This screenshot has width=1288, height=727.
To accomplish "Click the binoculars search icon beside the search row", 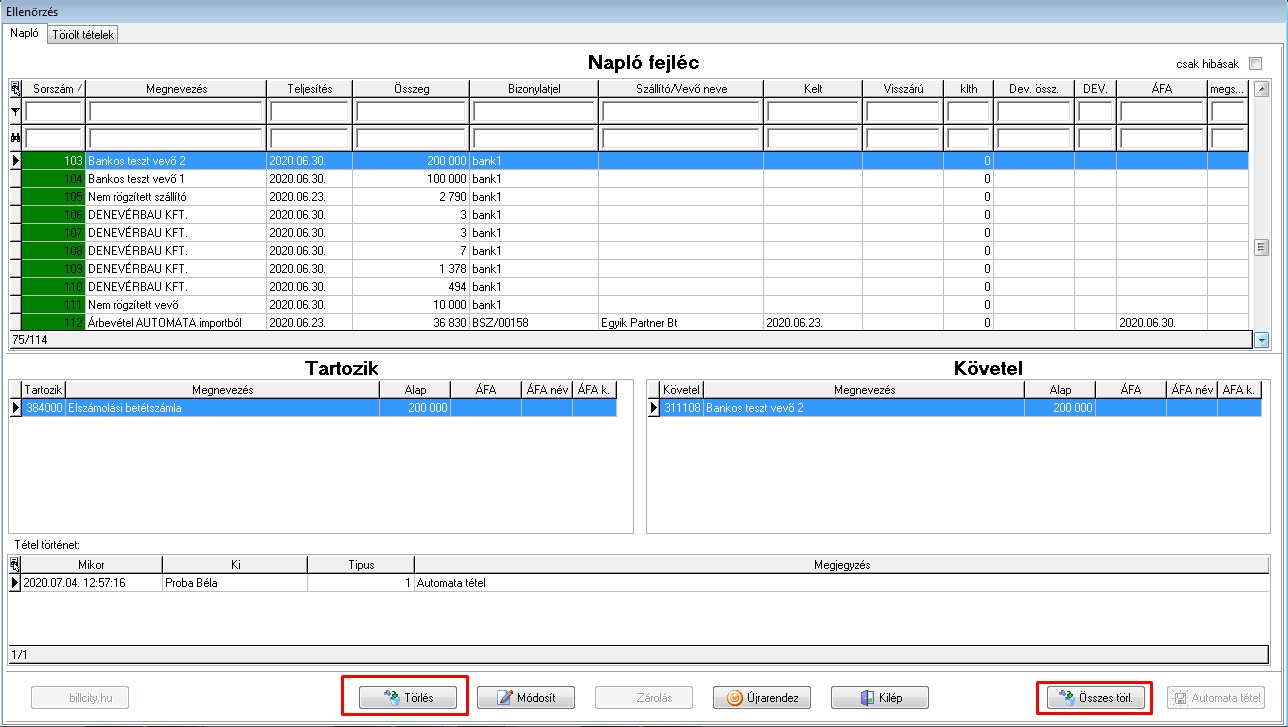I will [x=15, y=138].
